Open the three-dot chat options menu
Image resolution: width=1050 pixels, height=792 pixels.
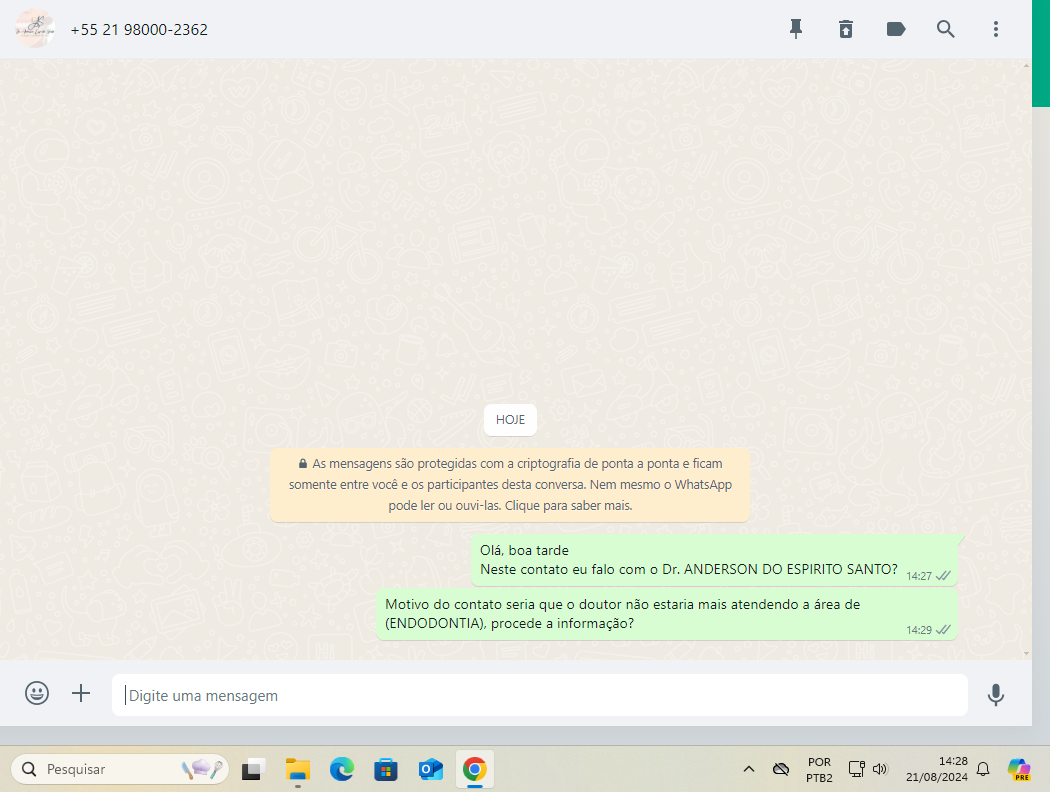click(x=996, y=29)
